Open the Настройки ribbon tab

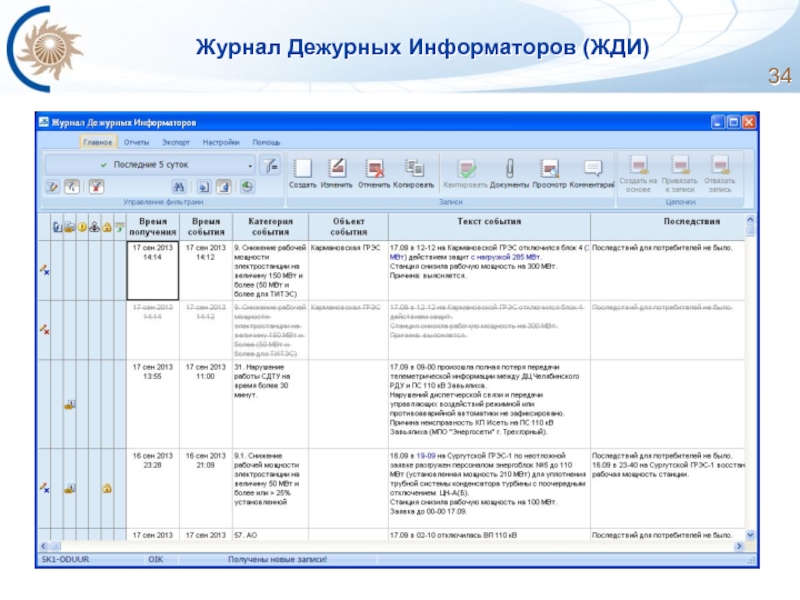[x=220, y=143]
